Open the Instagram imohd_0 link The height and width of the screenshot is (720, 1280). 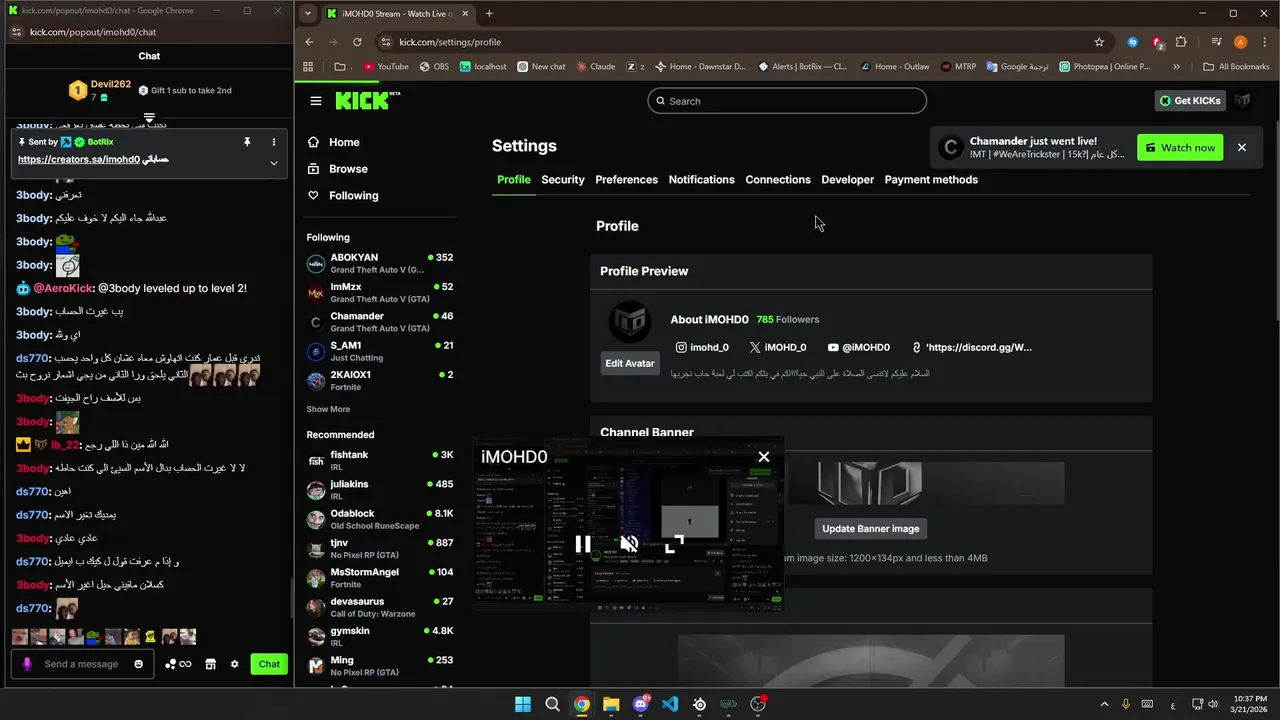[x=702, y=348]
